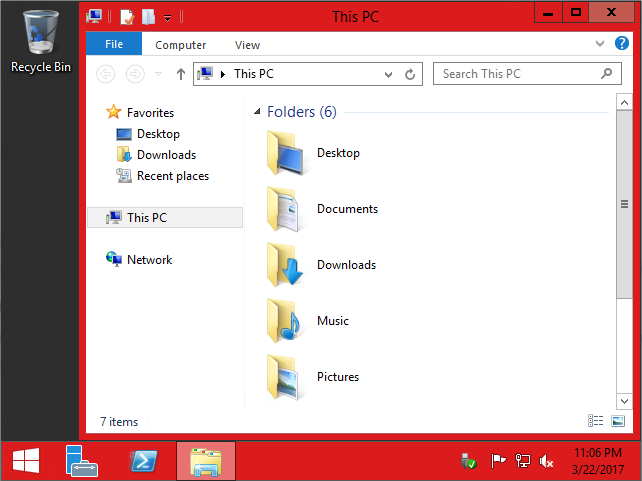This screenshot has width=642, height=481.
Task: Click File Explorer taskbar button
Action: tap(206, 461)
